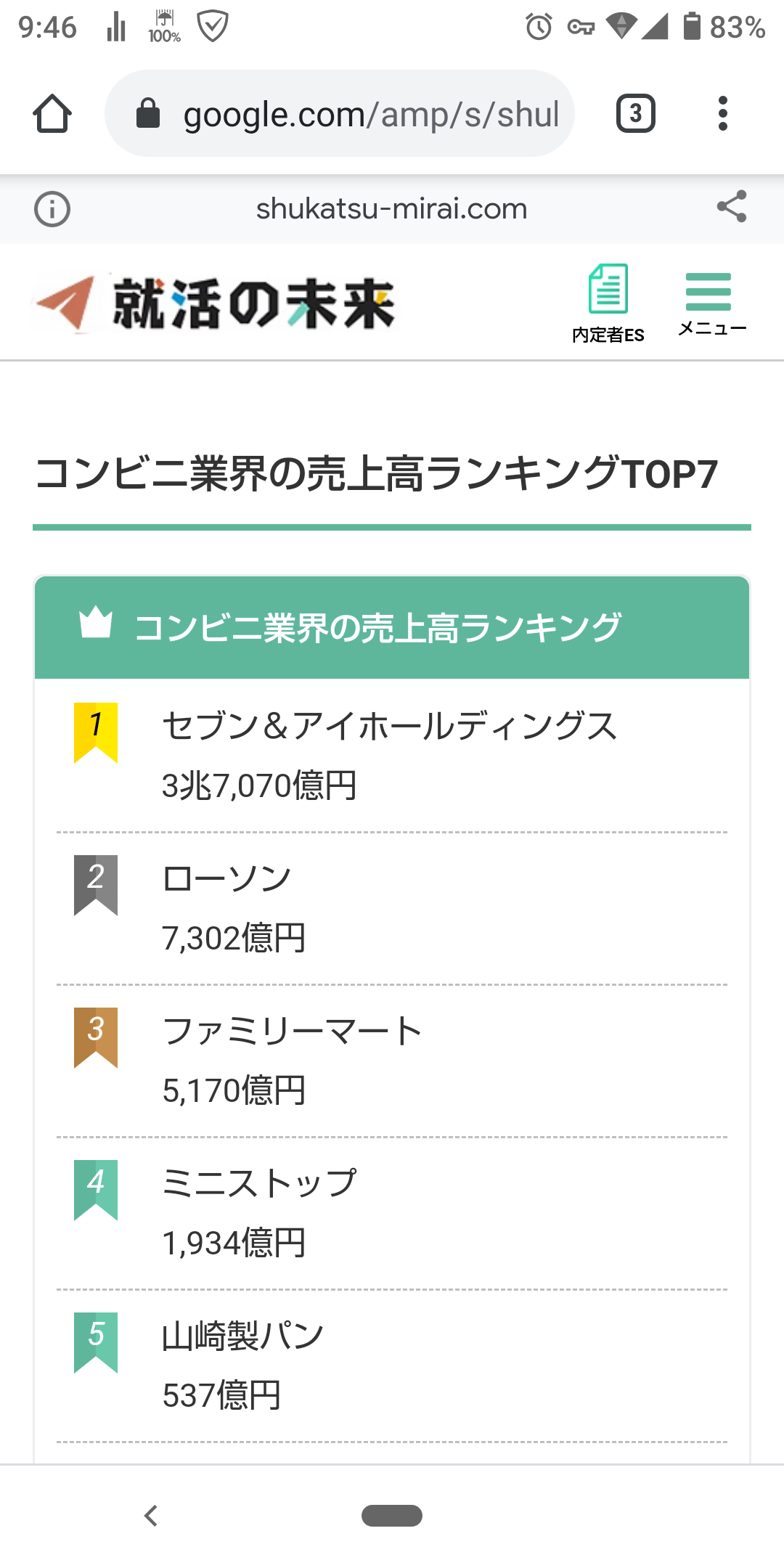This screenshot has width=784, height=1568.
Task: Tap the yellow rank 1 ribbon badge
Action: (96, 732)
